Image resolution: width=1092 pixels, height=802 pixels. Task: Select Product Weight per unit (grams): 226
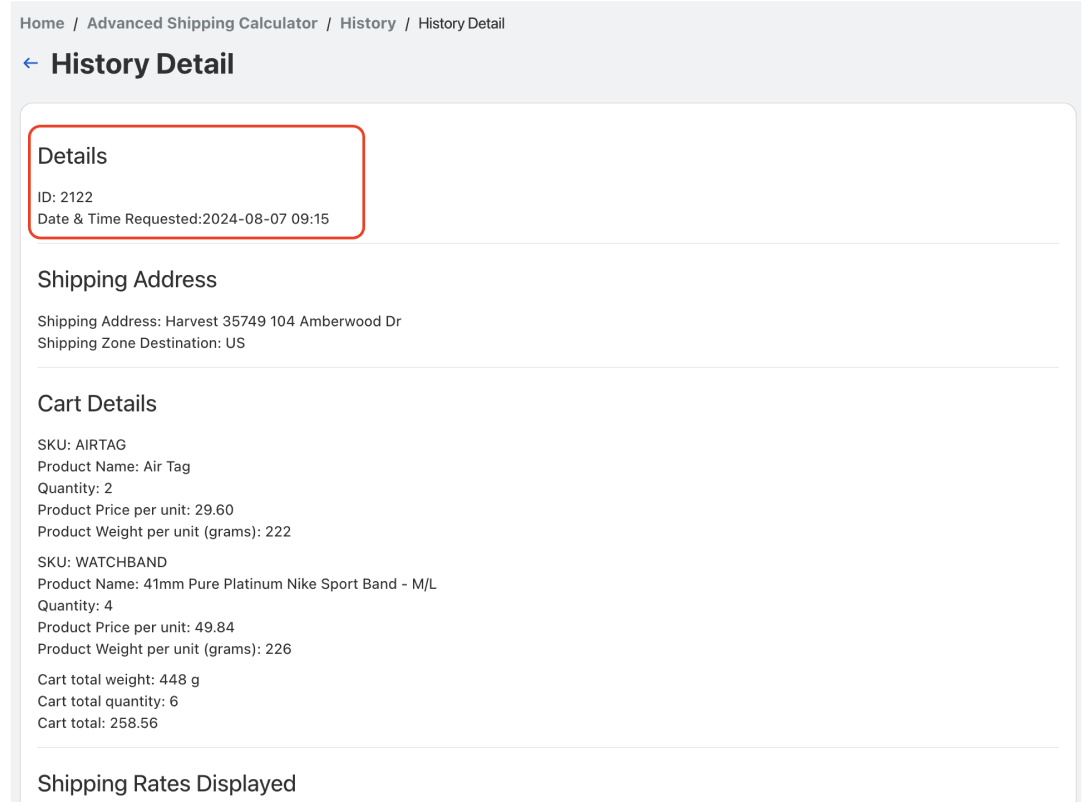point(164,649)
